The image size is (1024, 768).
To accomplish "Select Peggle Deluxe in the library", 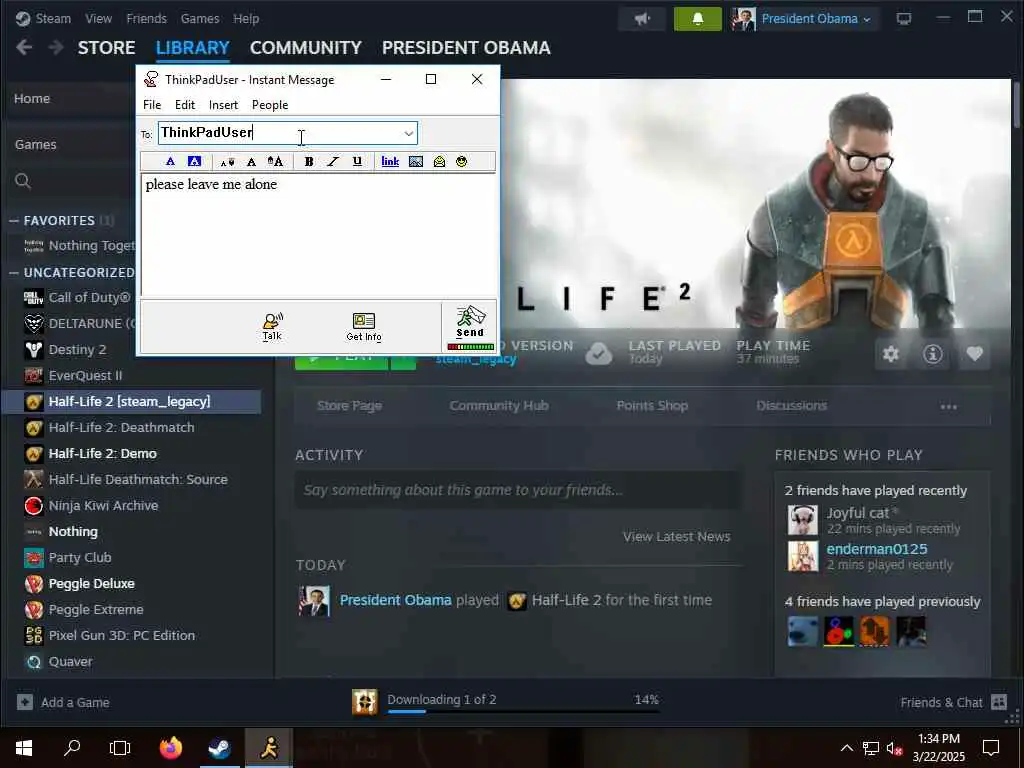I will point(91,584).
